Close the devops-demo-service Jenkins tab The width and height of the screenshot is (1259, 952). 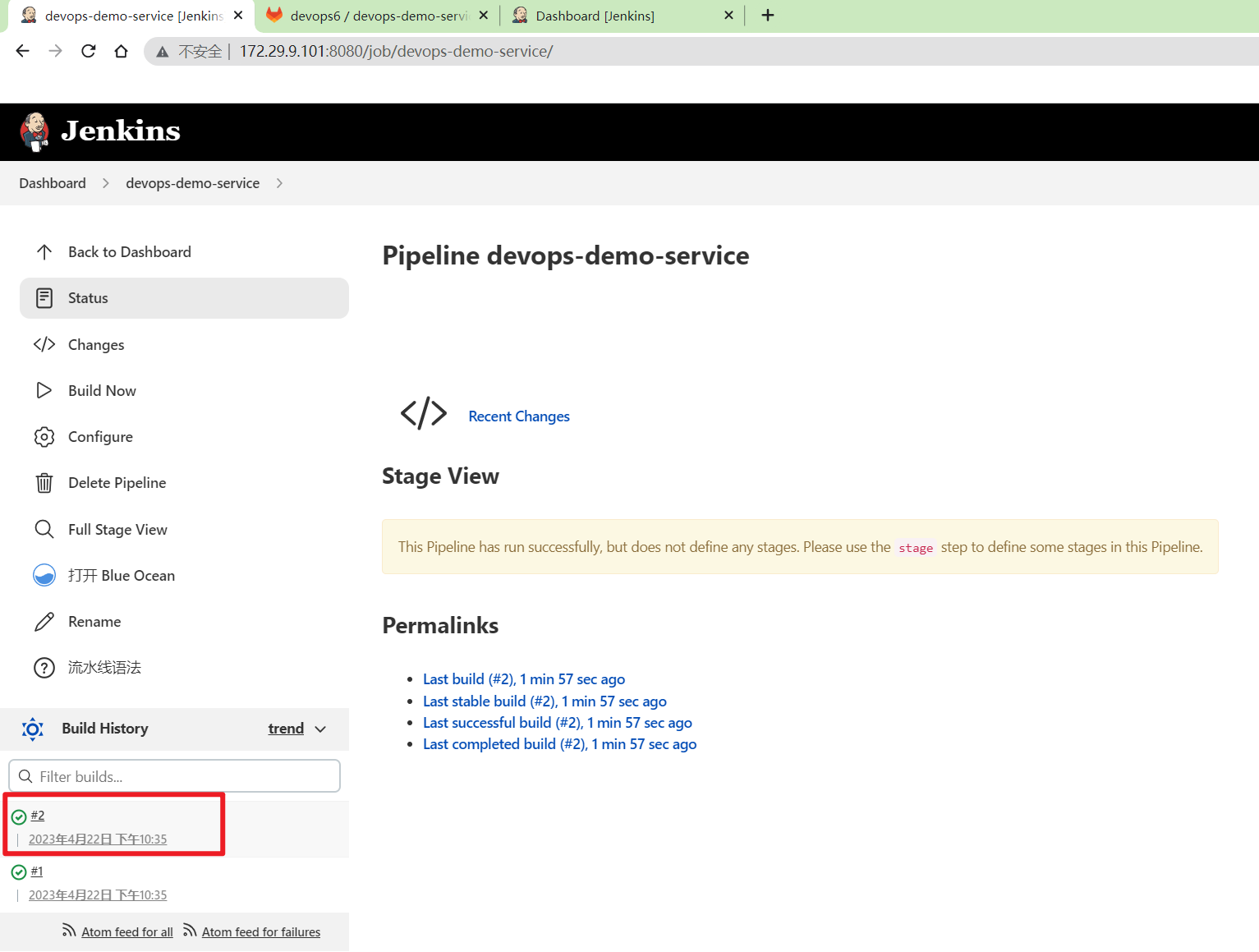click(x=238, y=15)
